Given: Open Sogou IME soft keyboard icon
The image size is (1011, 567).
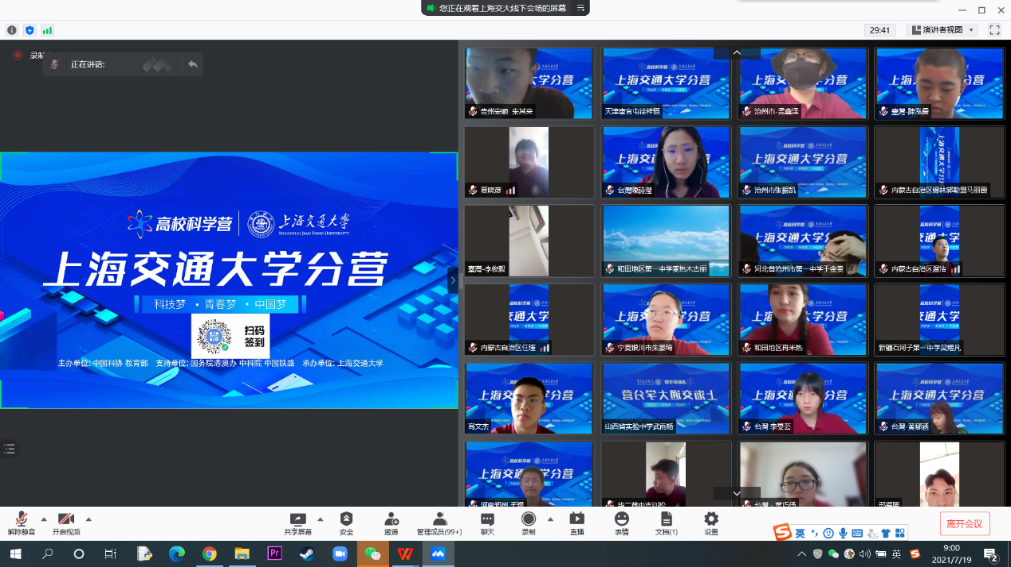Looking at the screenshot, I should [x=857, y=533].
